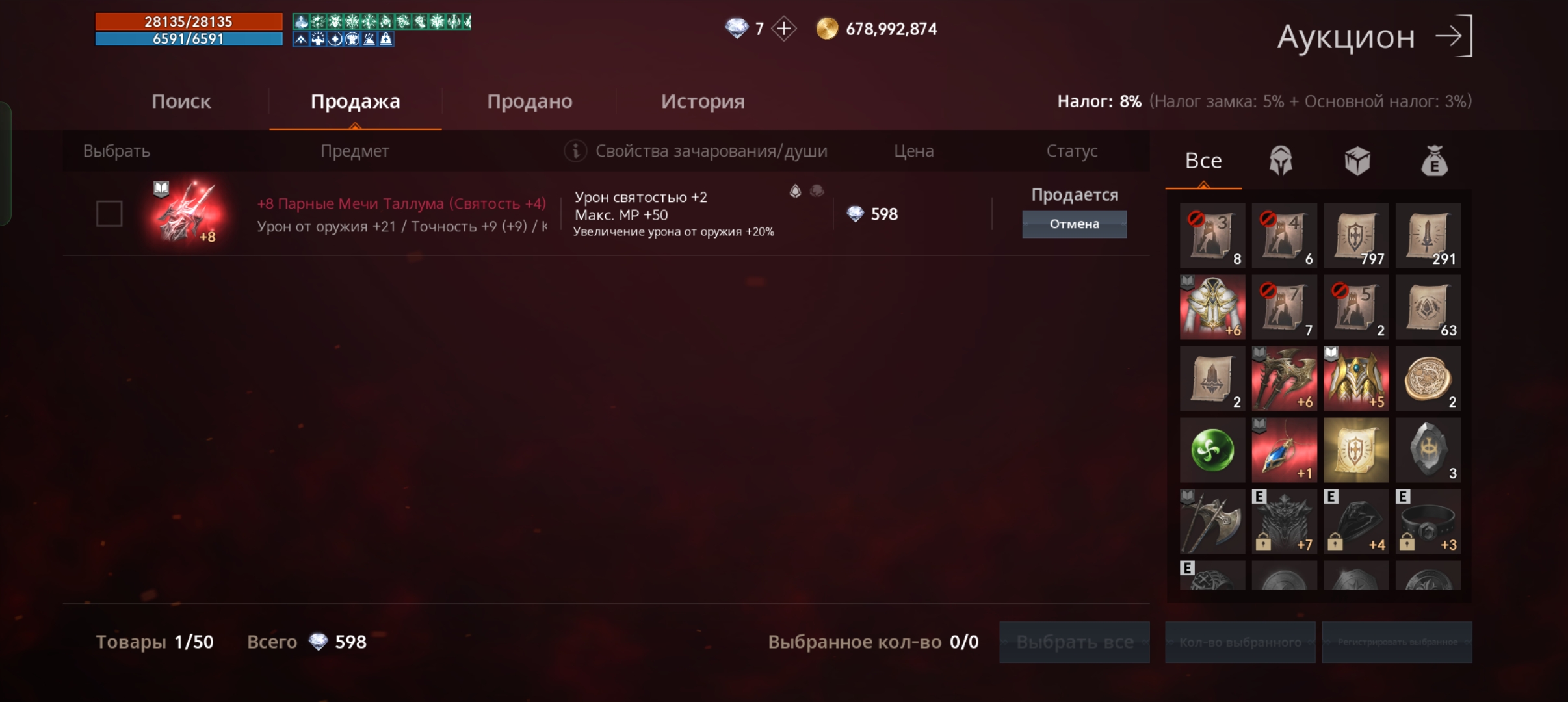1568x702 pixels.
Task: Open the История tab
Action: click(x=702, y=101)
